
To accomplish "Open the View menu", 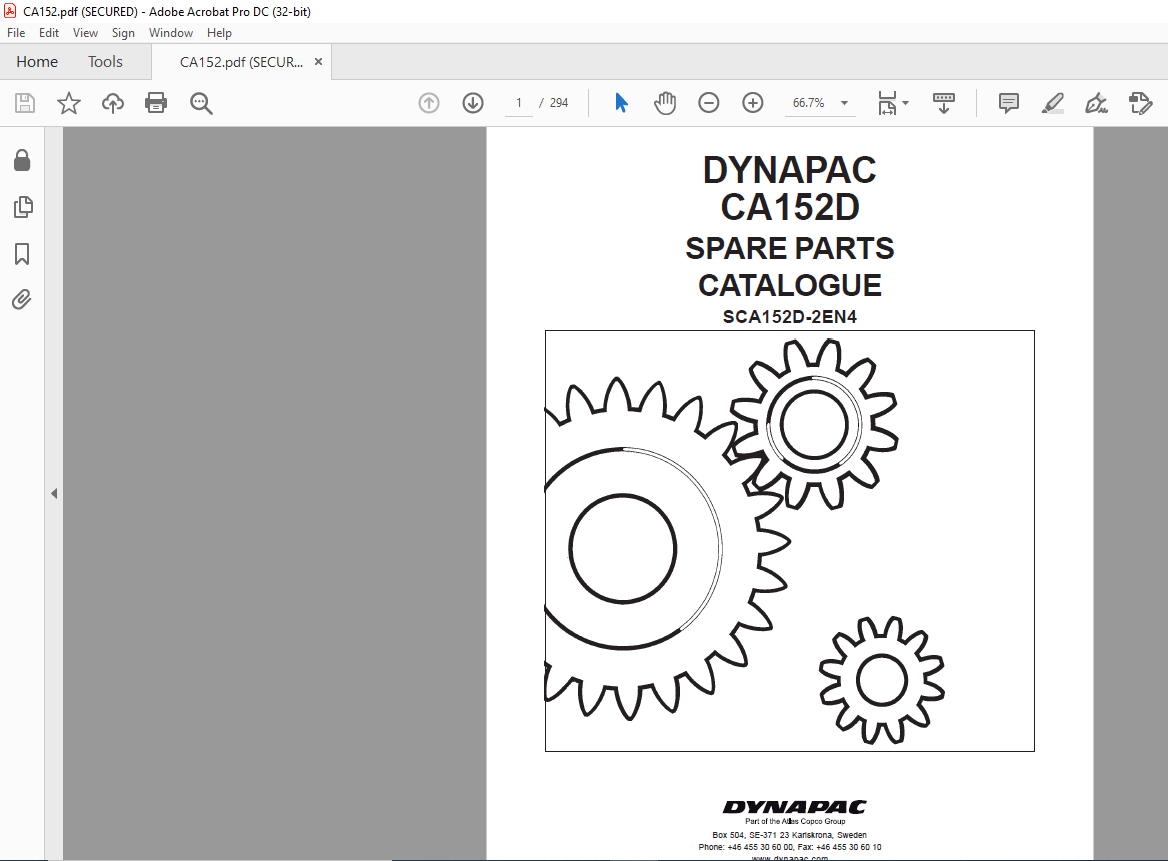I will (x=85, y=33).
